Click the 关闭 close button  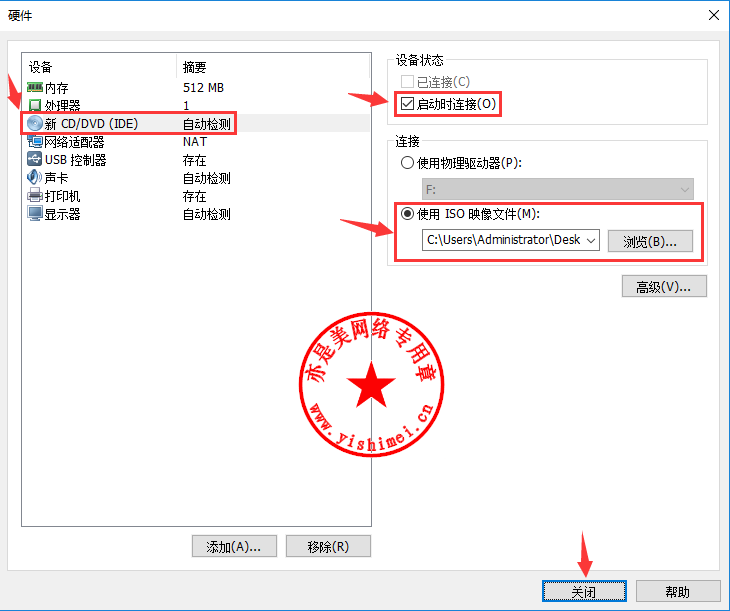tap(584, 591)
